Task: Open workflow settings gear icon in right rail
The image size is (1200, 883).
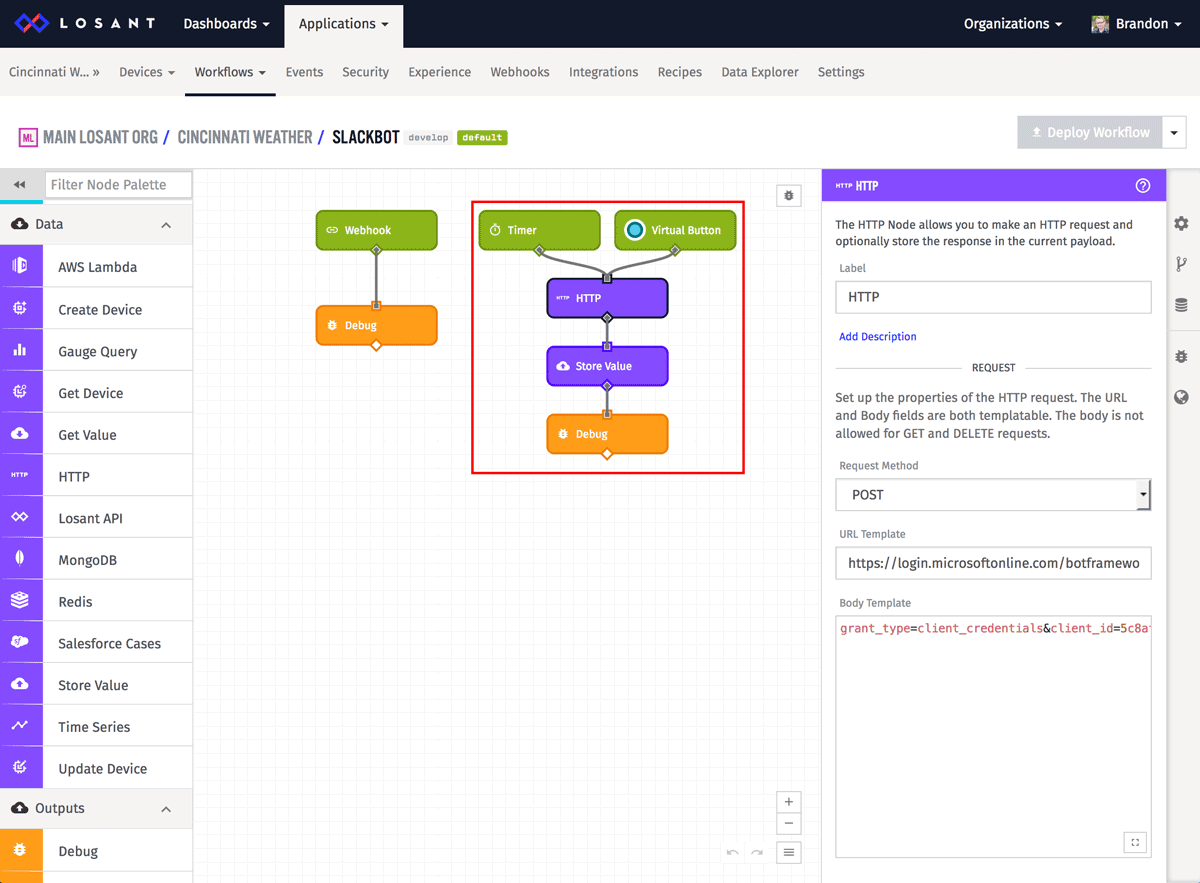Action: (1181, 224)
